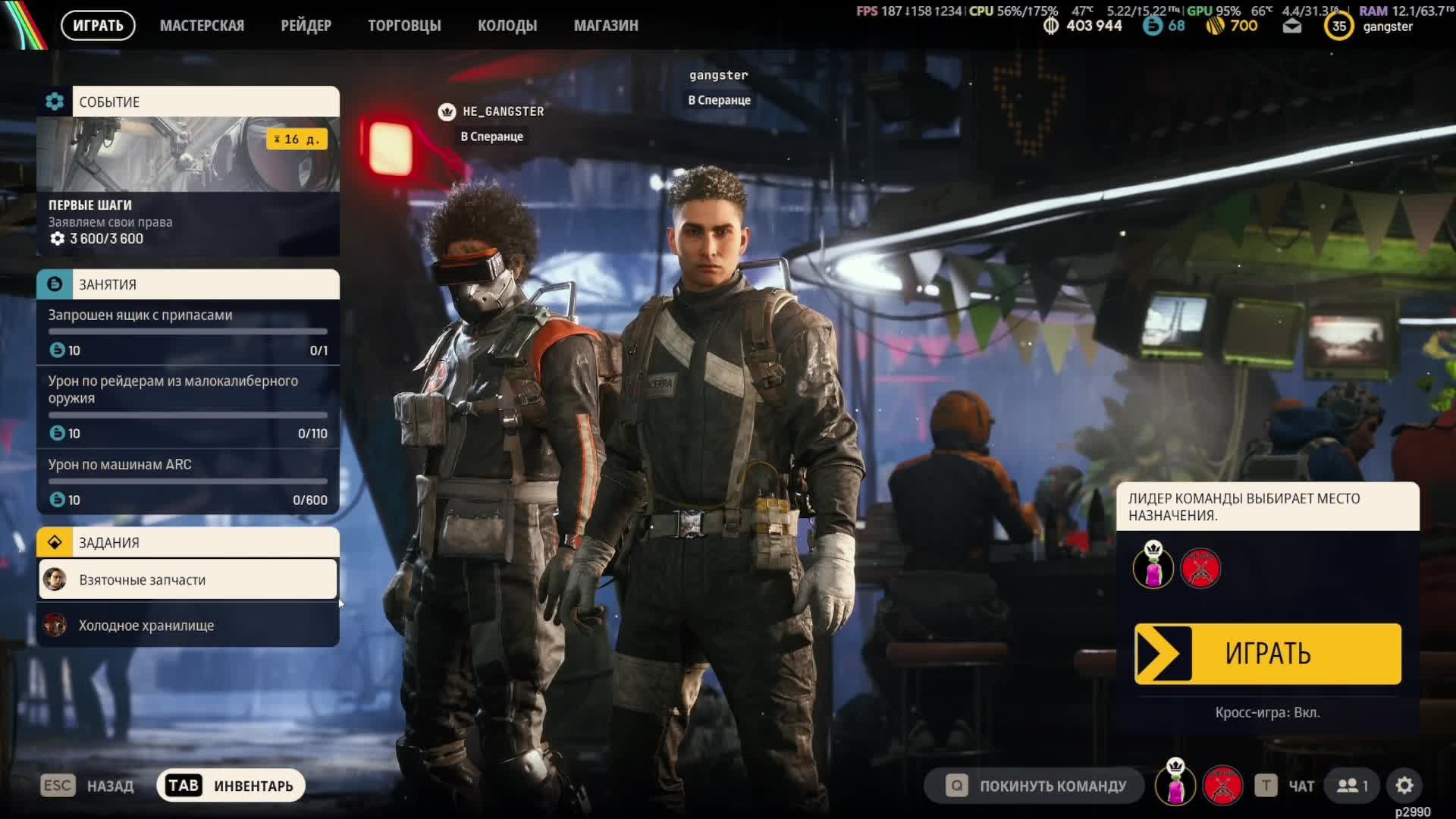This screenshot has height=819, width=1456.
Task: Open the mail inbox icon
Action: 1292,27
